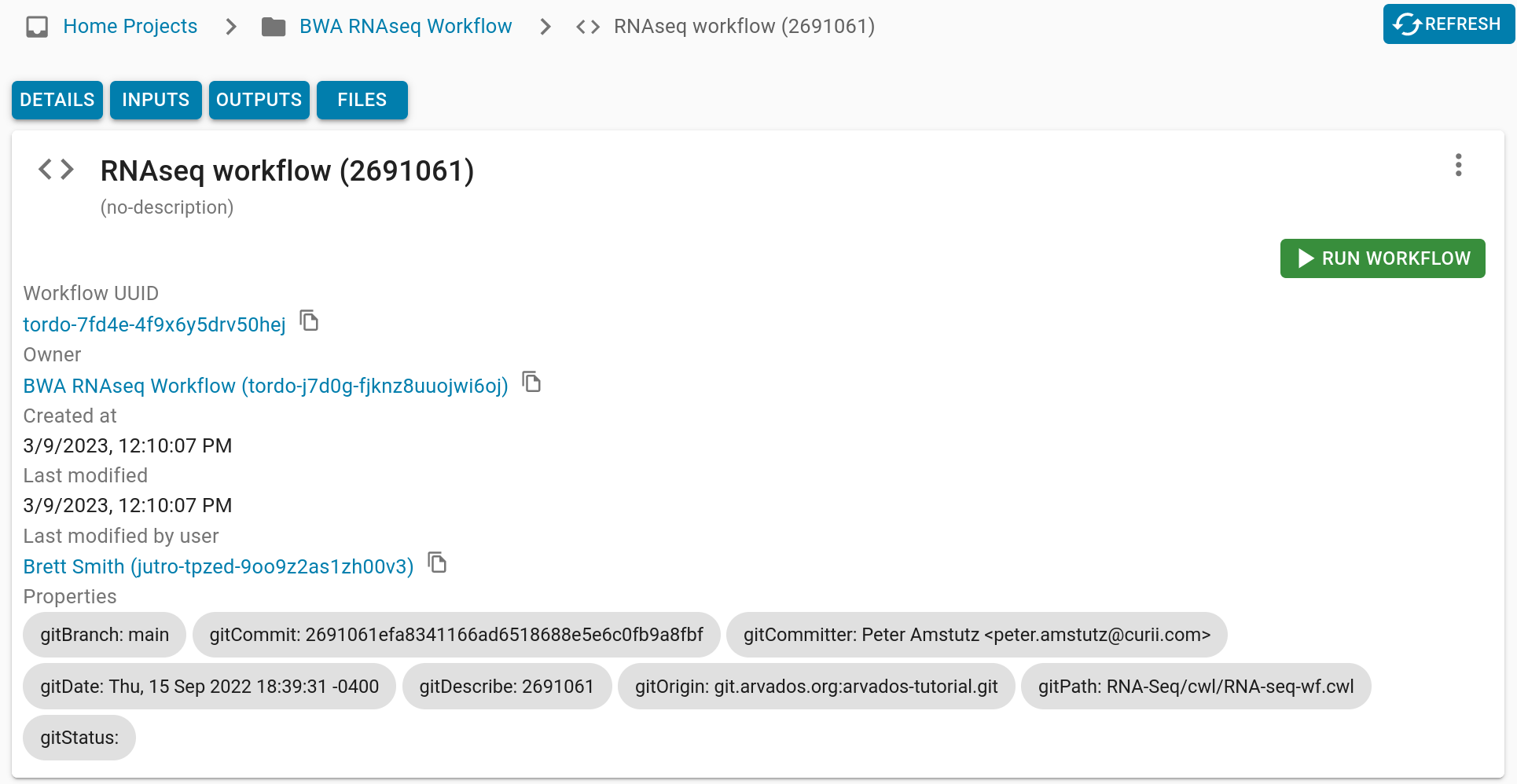Screen dimensions: 1517x784
Task: Show the Outputs tab
Action: [x=259, y=100]
